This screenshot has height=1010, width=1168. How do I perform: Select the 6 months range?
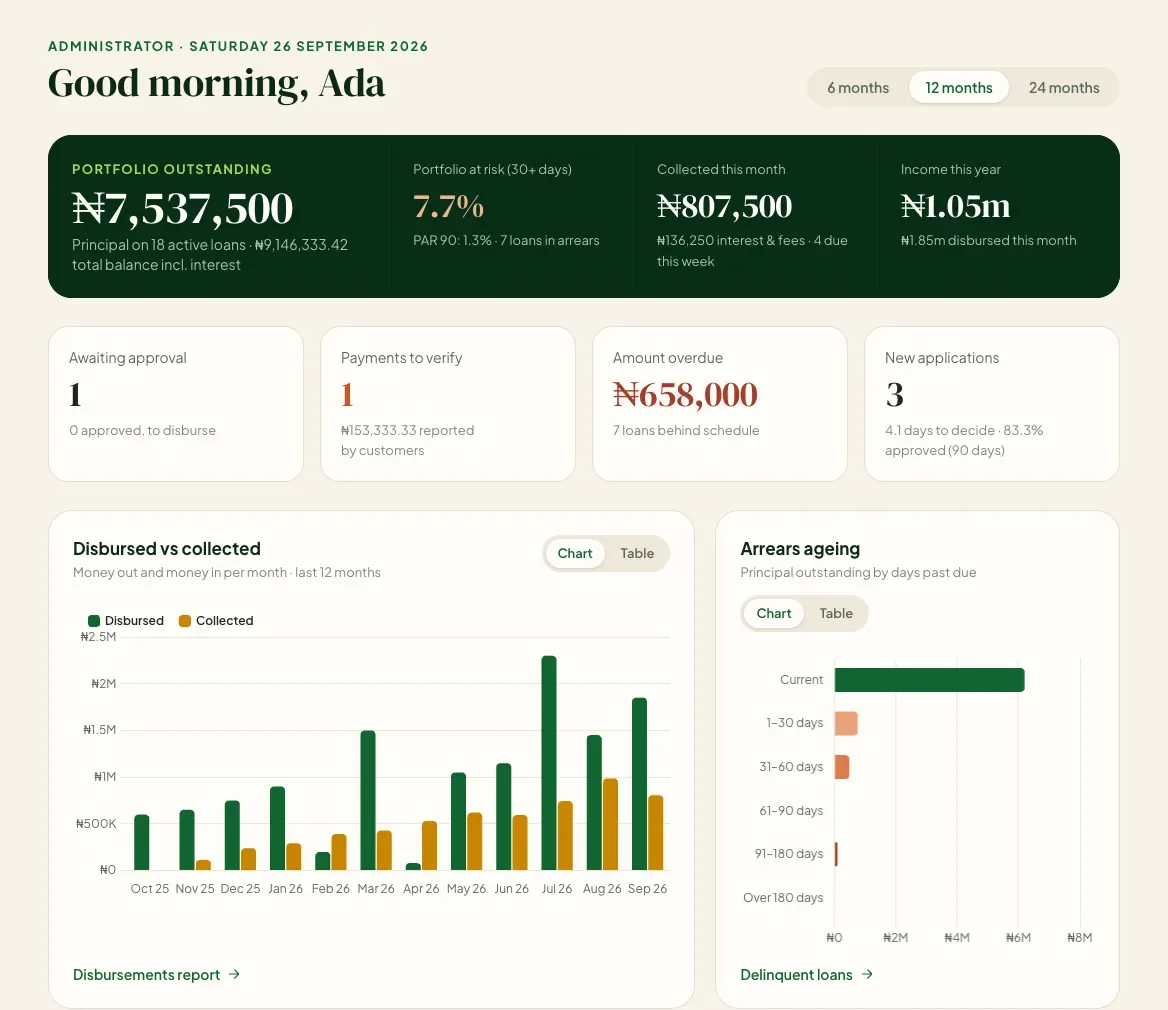(857, 88)
